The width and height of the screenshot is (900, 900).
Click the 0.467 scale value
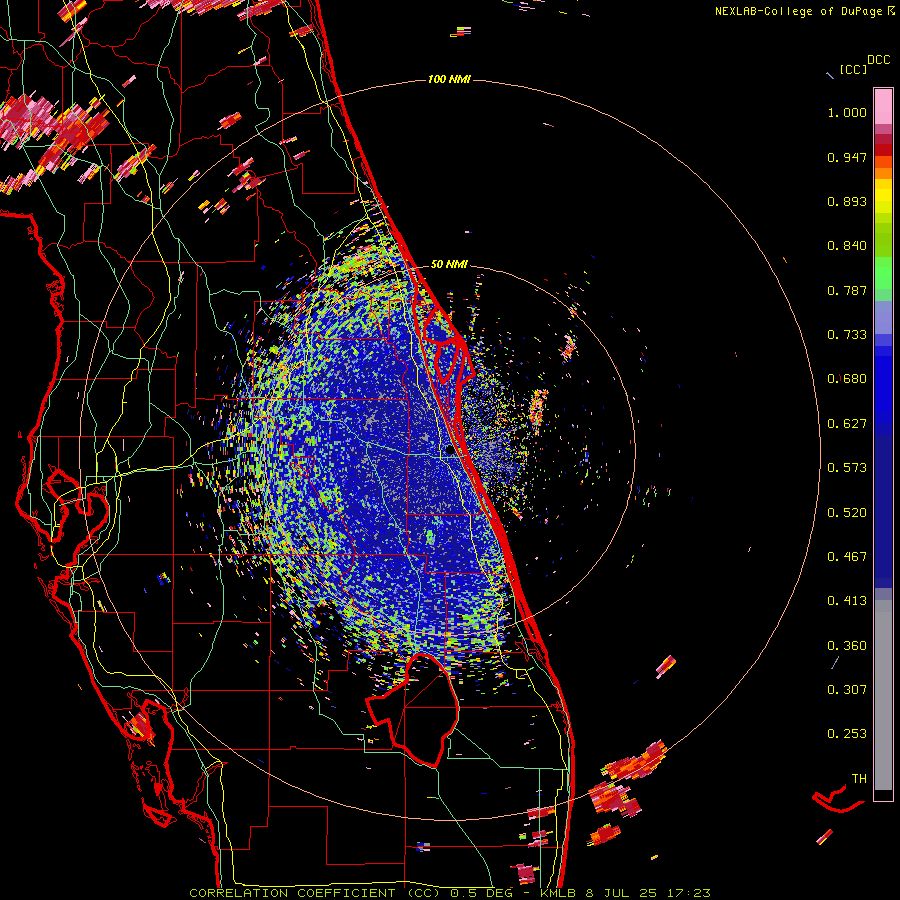click(x=847, y=557)
